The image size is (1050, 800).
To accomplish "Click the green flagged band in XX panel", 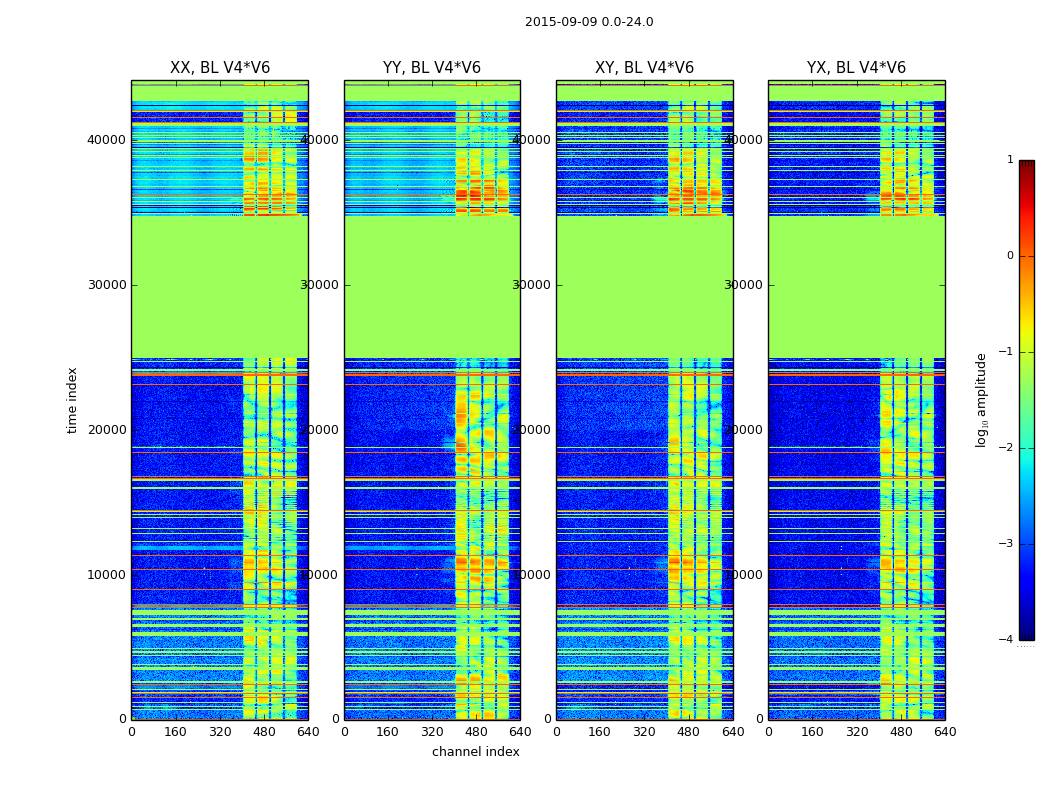I will [x=220, y=287].
